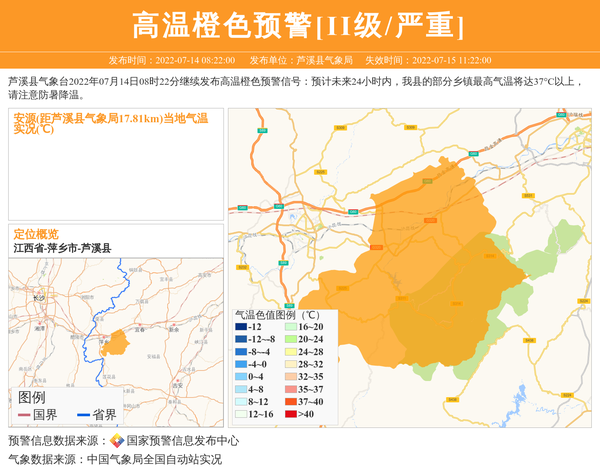
Task: Select the >40 red temperature swatch
Action: pyautogui.click(x=292, y=413)
